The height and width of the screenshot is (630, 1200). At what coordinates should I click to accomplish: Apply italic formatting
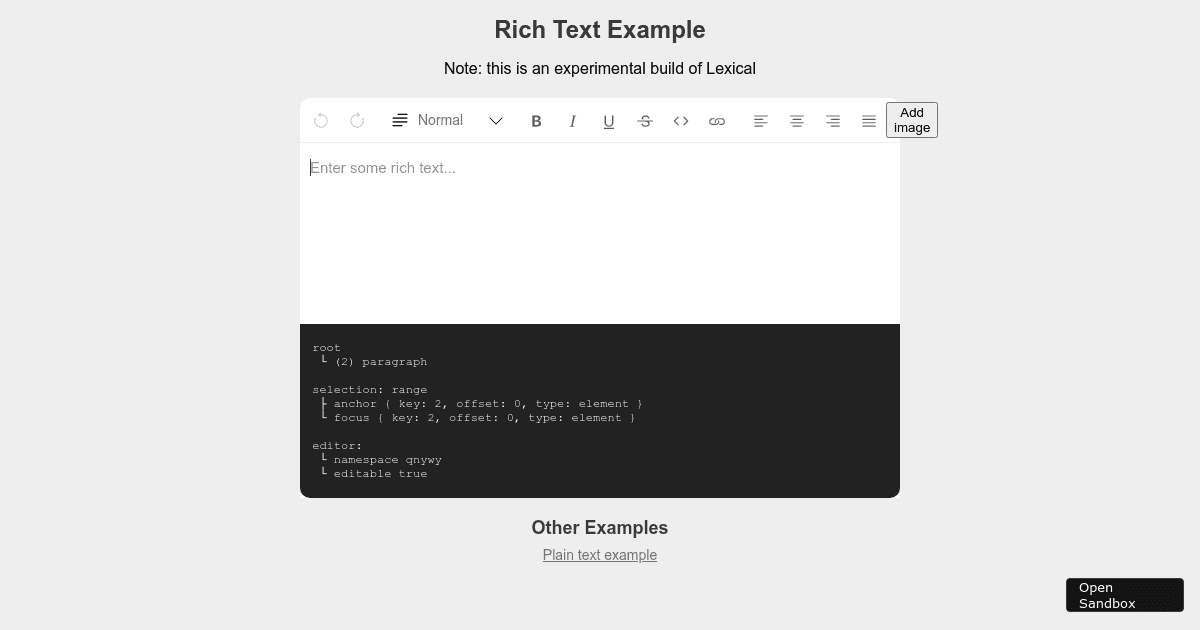click(x=573, y=120)
